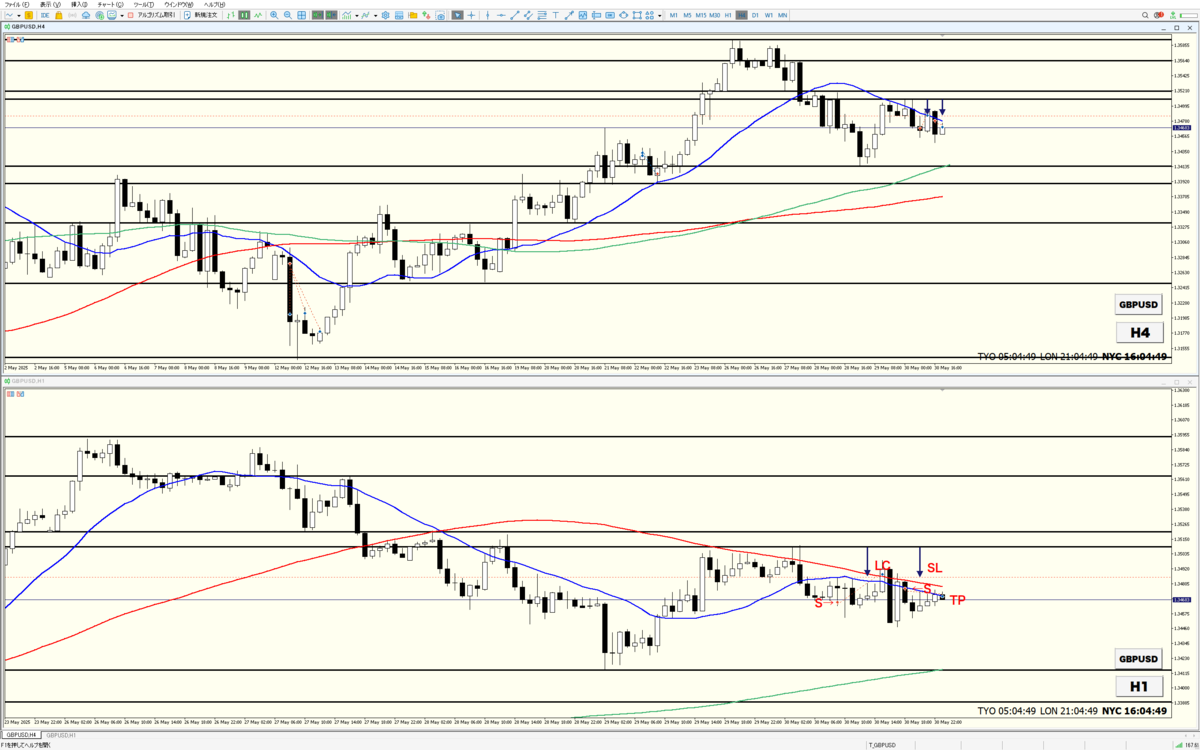The width and height of the screenshot is (1200, 750).
Task: Click the cloud hosting toolbar icon
Action: pos(86,15)
